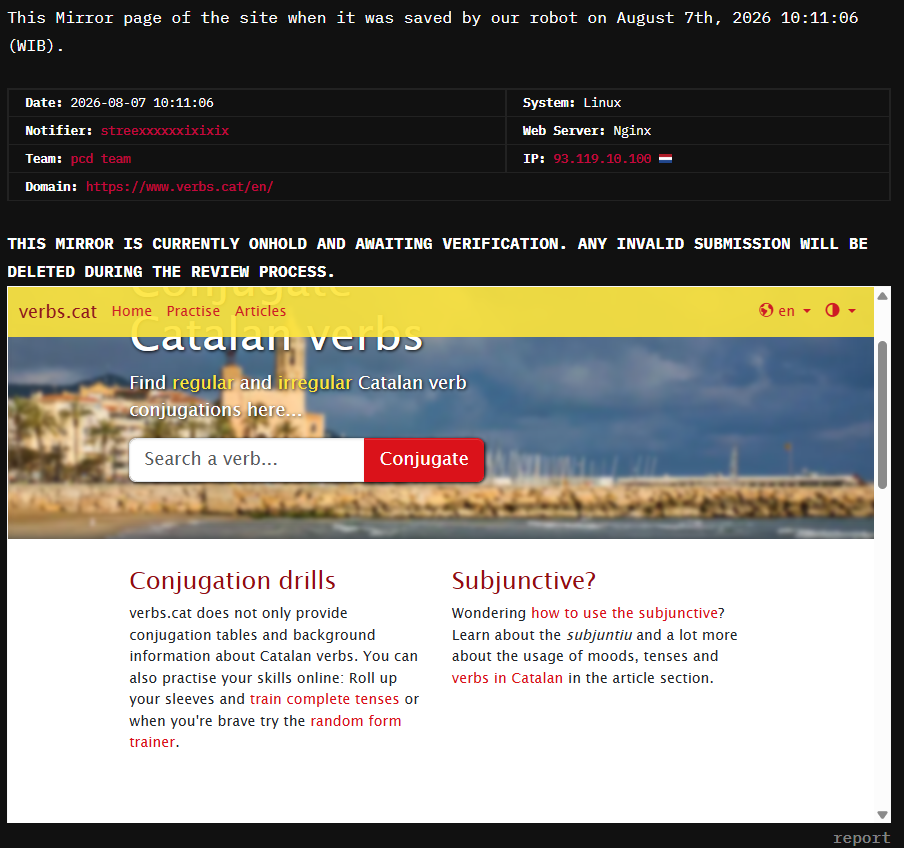Click the 'report' link at bottom
This screenshot has height=848, width=904.
click(861, 838)
